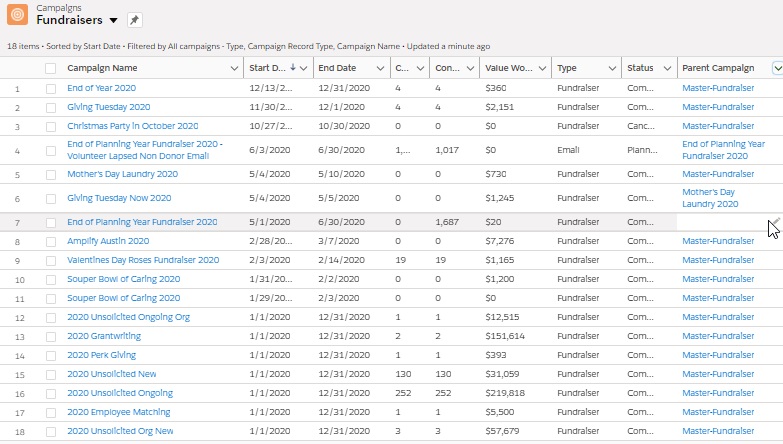This screenshot has height=444, width=783.
Task: Expand the Campaign Name column menu
Action: click(232, 68)
